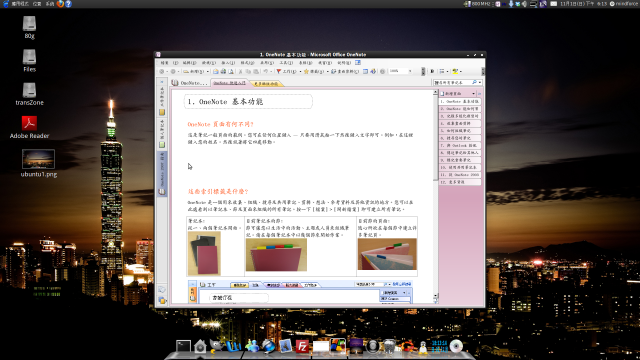Click Firefox icon in top panel
This screenshot has height=360, width=640.
tap(60, 4)
